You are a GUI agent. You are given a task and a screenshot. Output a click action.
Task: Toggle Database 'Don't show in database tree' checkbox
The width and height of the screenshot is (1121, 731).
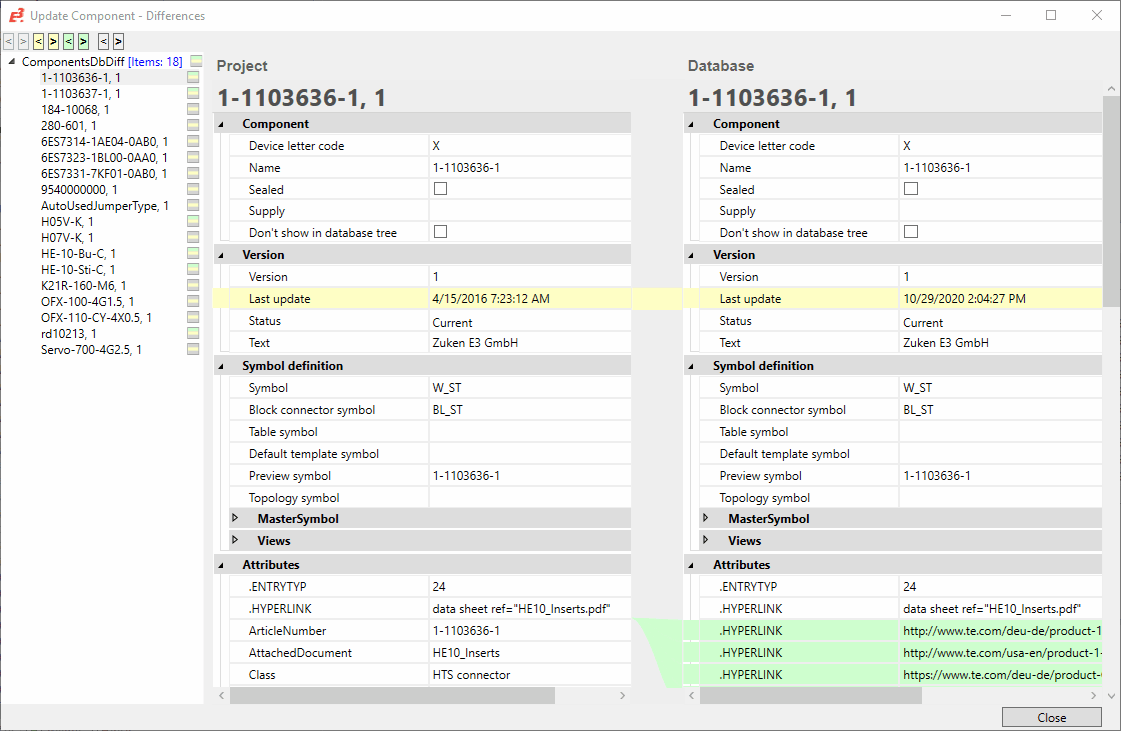point(911,232)
